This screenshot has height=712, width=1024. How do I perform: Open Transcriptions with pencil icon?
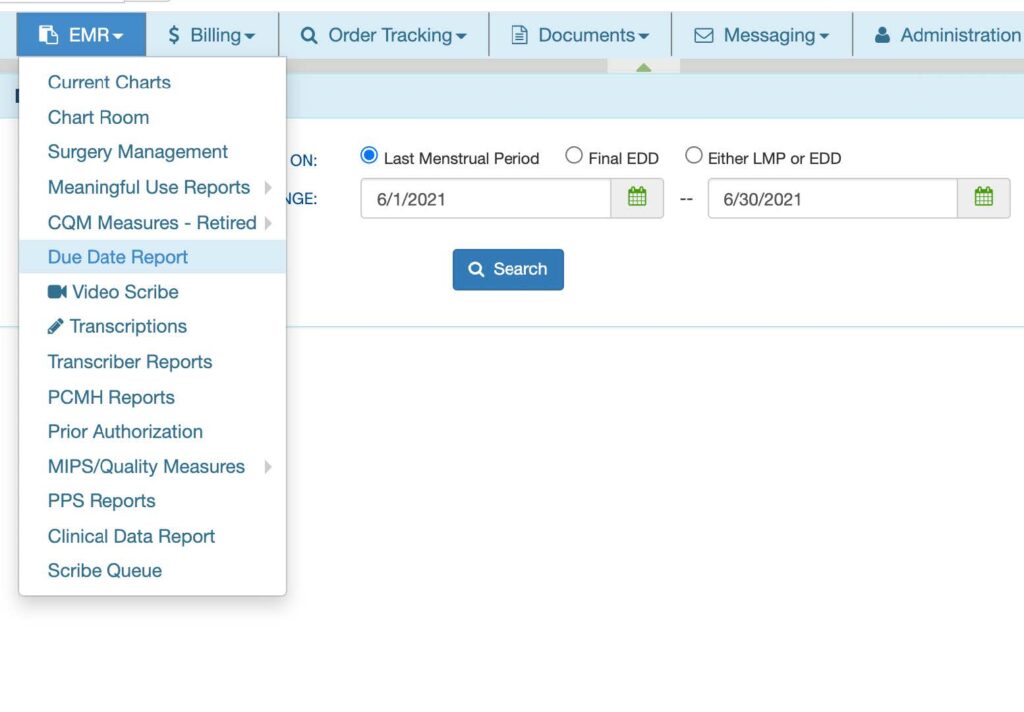117,327
